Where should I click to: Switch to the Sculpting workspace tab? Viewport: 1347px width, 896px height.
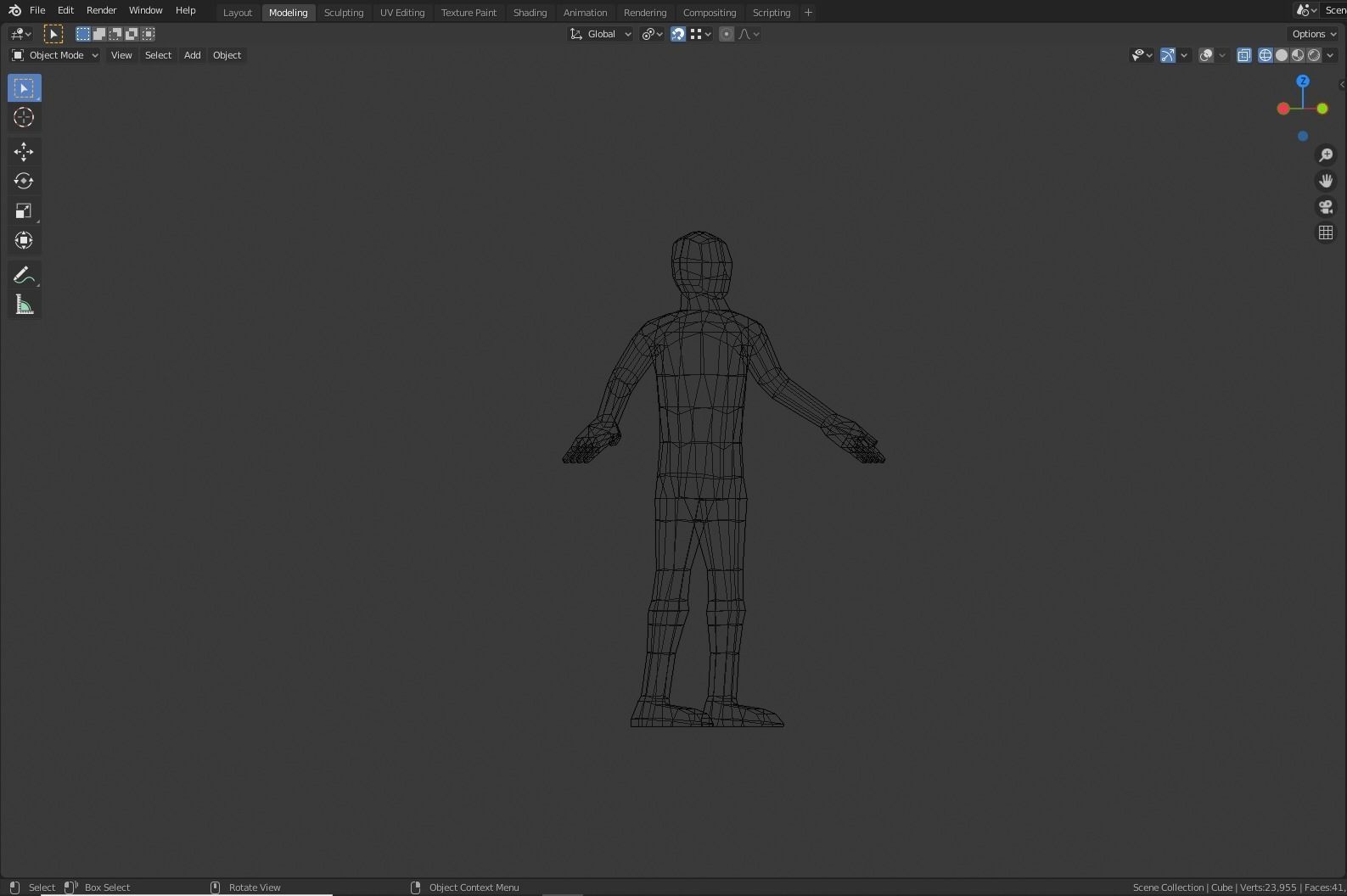click(x=344, y=13)
